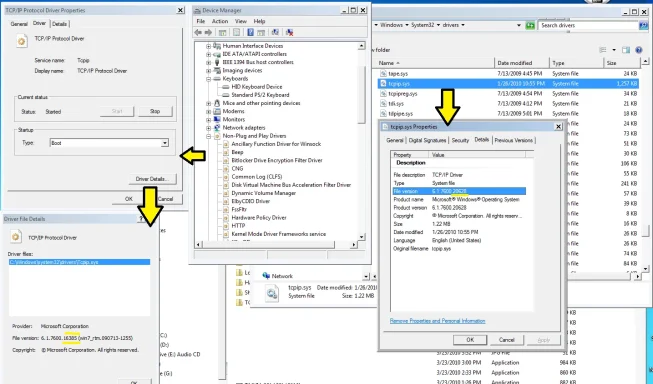
Task: Click the Help icon in Device Manager toolbar
Action: click(x=250, y=32)
